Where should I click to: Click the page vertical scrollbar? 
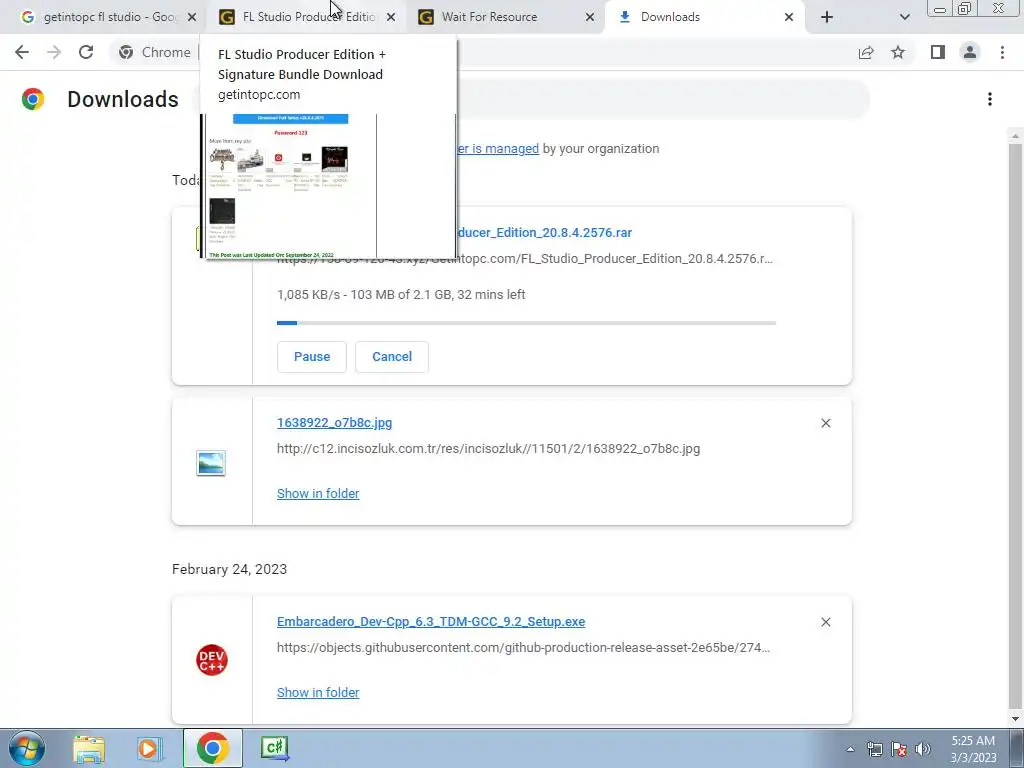(x=1015, y=428)
